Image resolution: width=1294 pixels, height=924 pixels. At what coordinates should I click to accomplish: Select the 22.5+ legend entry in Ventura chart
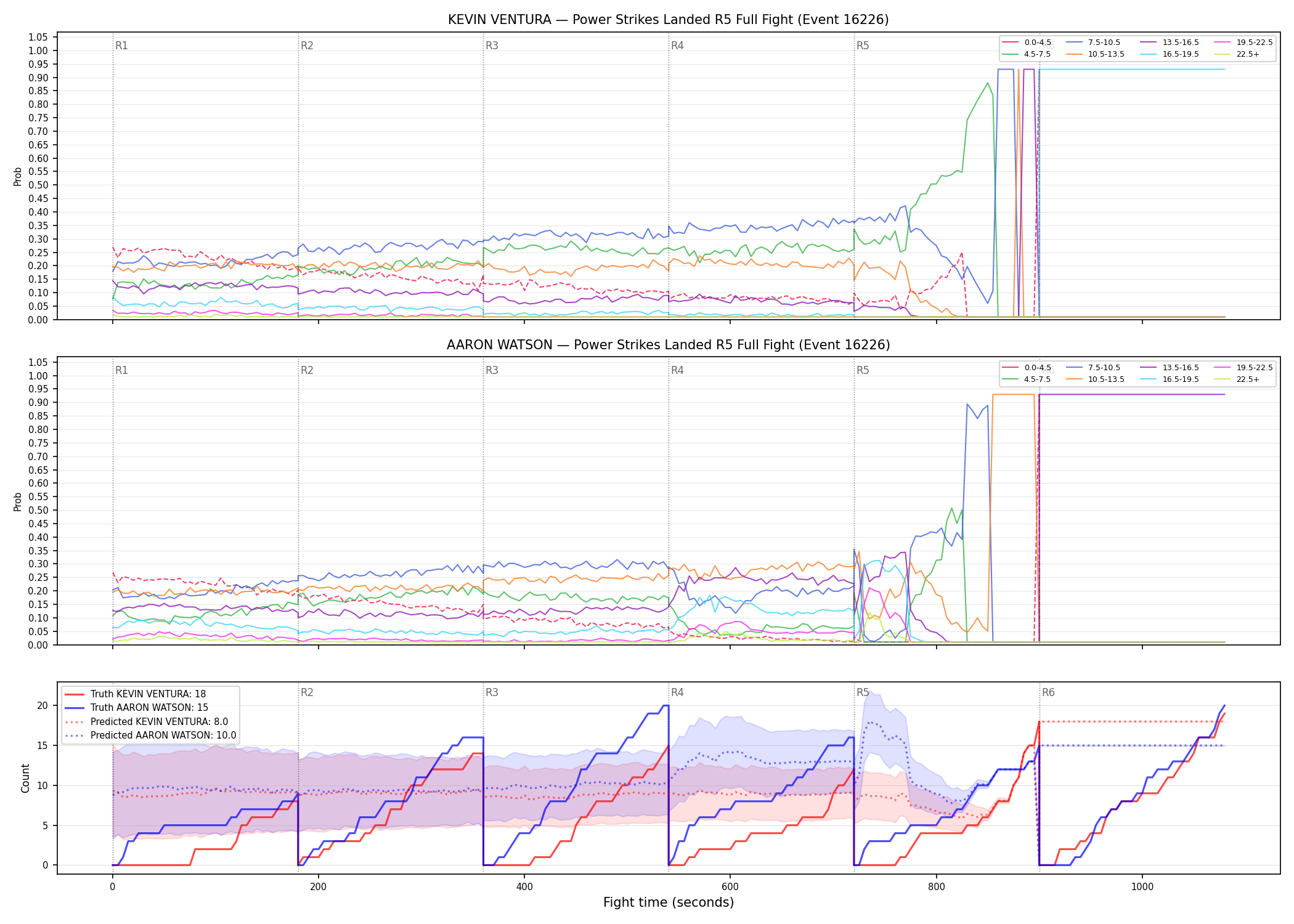[1237, 54]
